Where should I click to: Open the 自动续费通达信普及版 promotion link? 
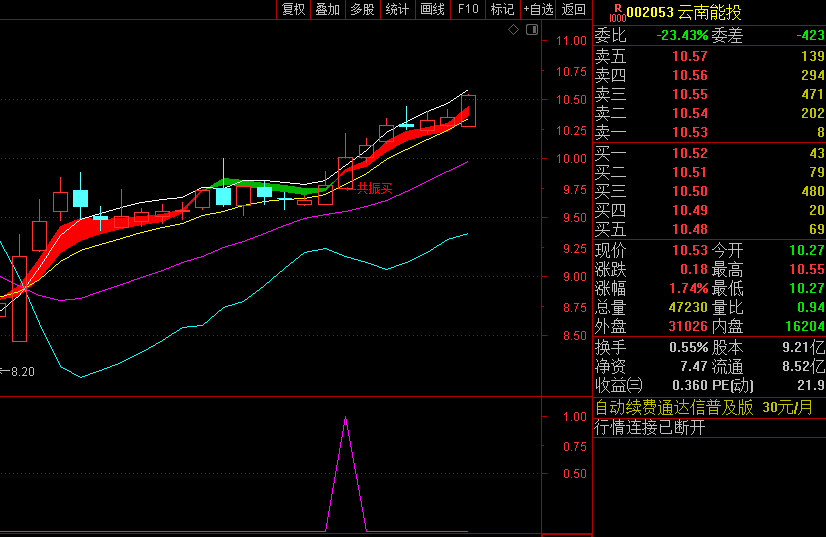(x=703, y=408)
